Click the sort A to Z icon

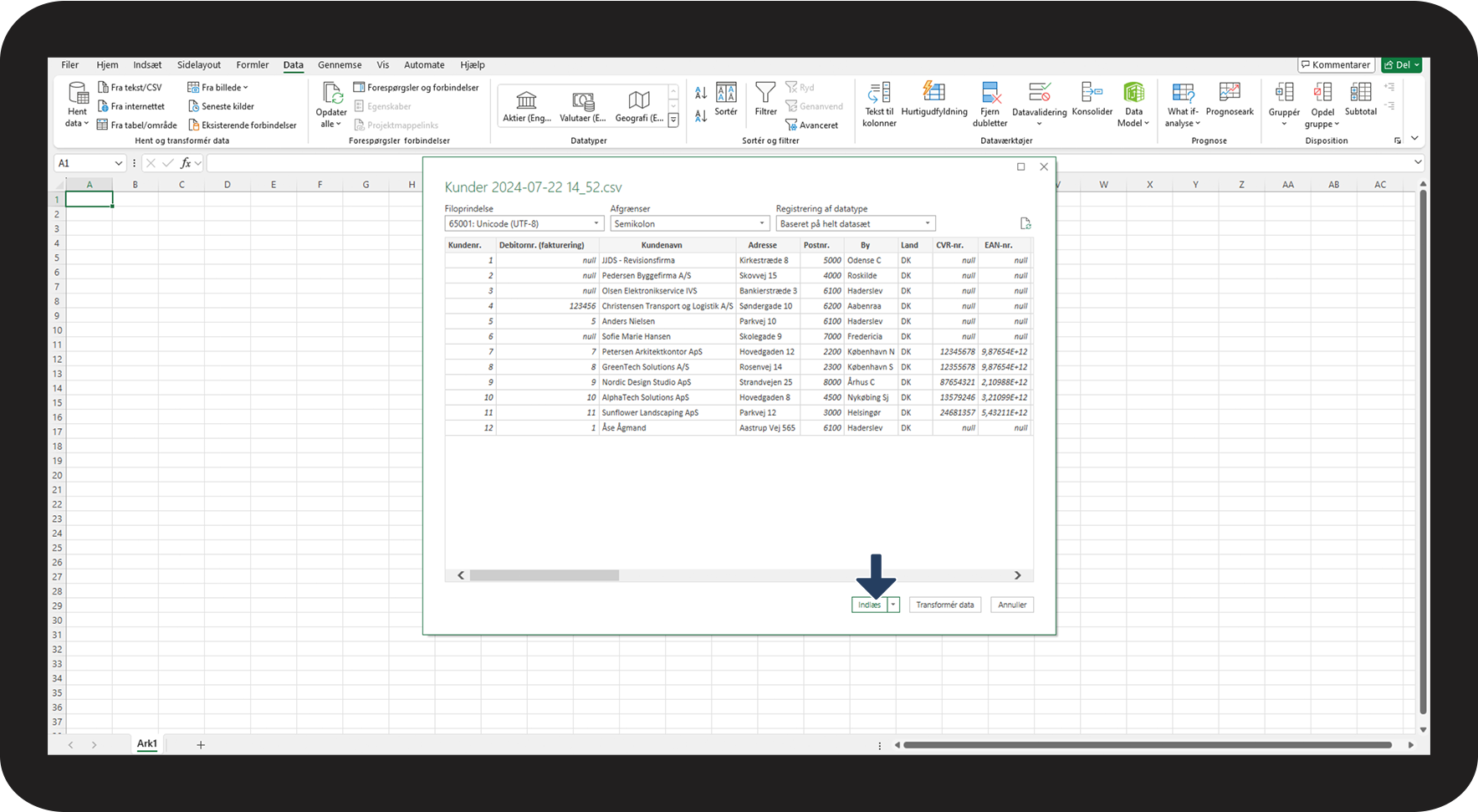click(x=701, y=93)
